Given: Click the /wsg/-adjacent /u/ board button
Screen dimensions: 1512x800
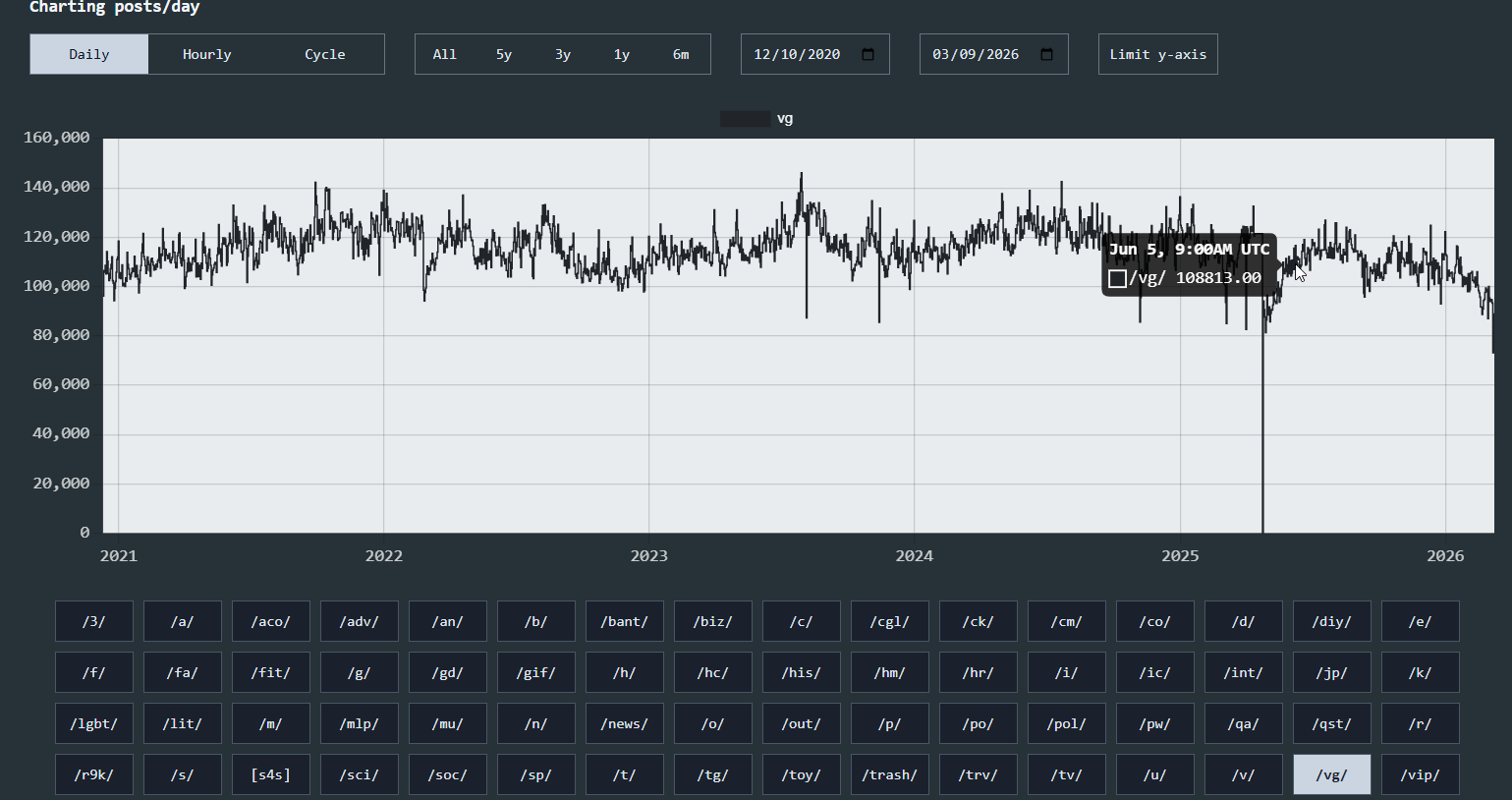Looking at the screenshot, I should coord(1155,774).
